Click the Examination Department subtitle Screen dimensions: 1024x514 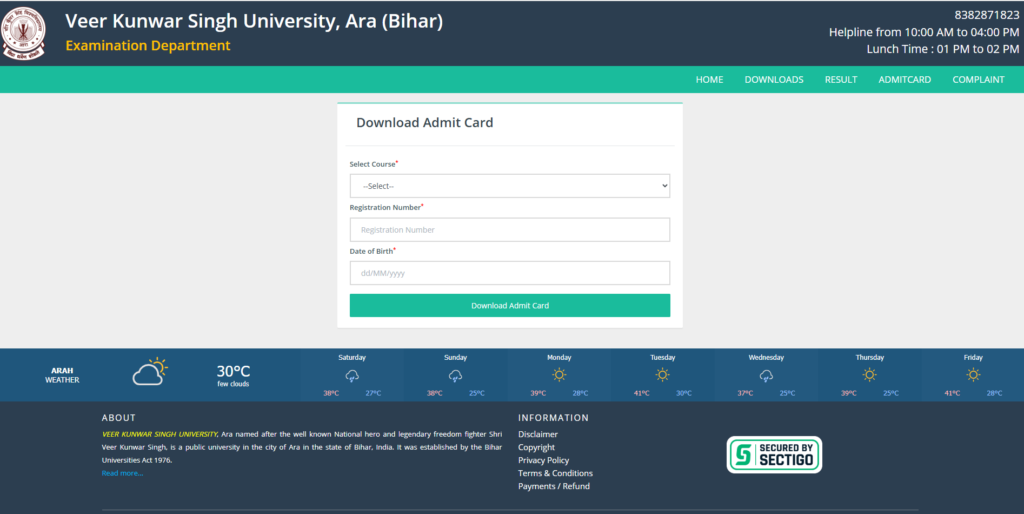point(148,46)
